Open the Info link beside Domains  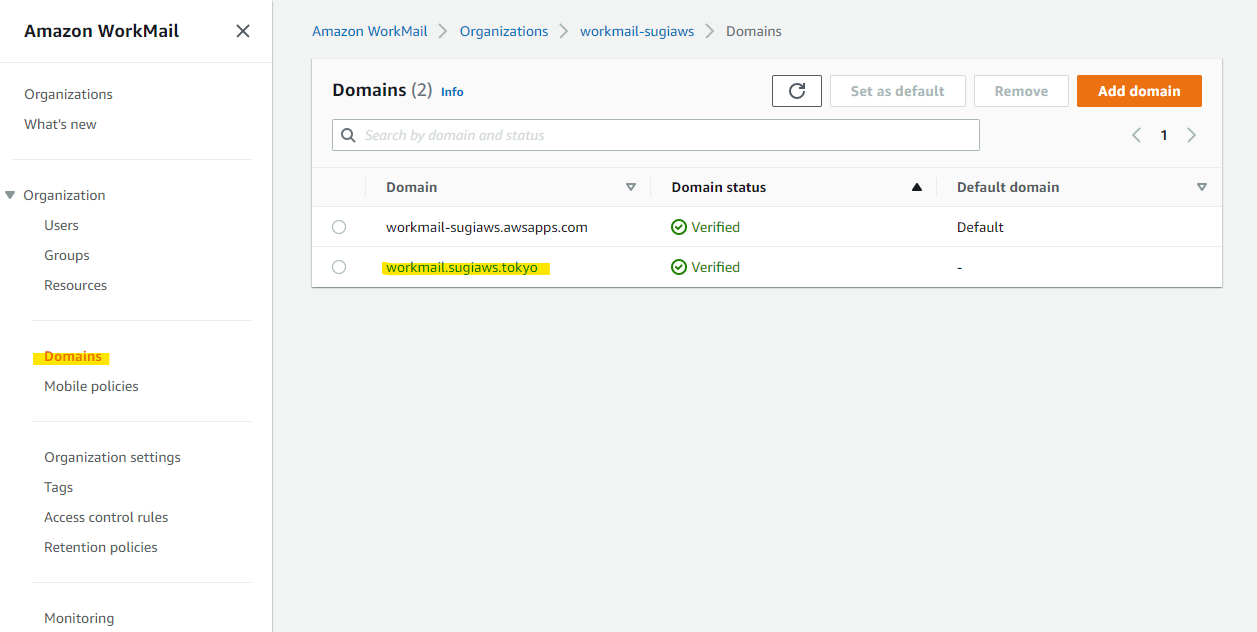click(x=452, y=91)
